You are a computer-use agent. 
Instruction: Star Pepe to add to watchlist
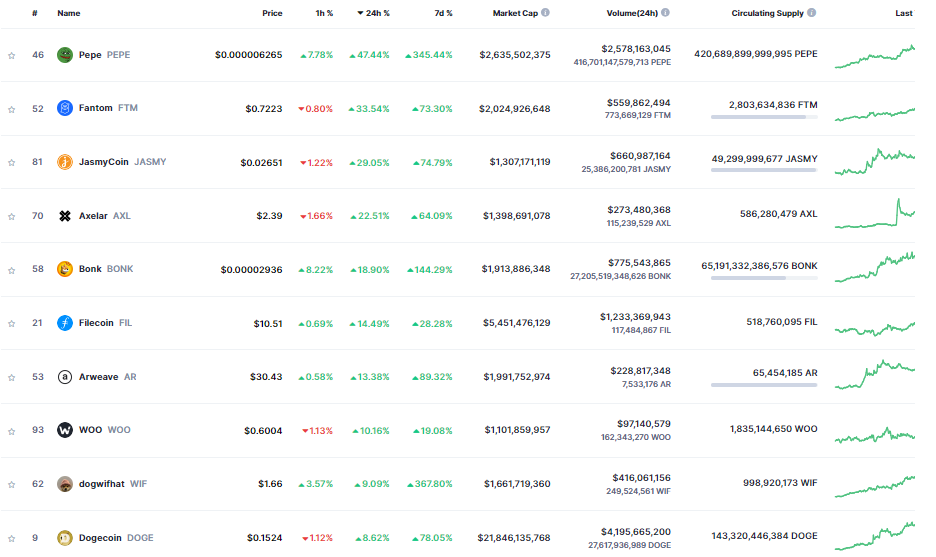[11, 56]
